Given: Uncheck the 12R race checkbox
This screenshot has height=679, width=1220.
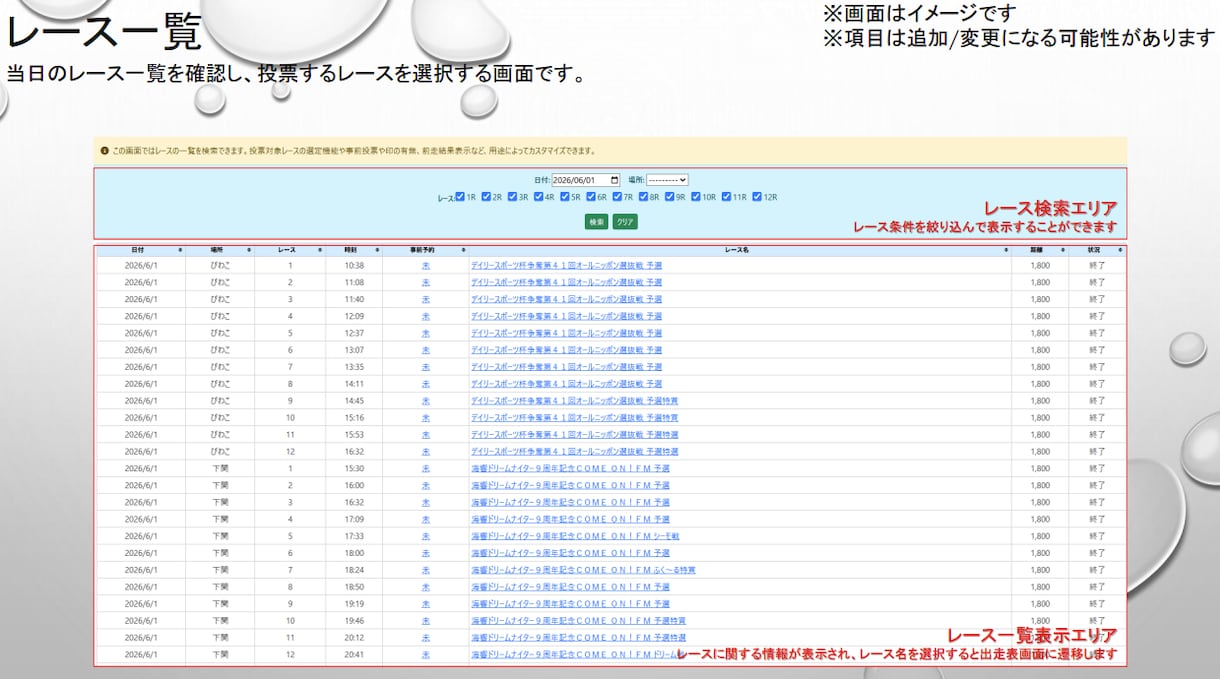Looking at the screenshot, I should point(757,197).
